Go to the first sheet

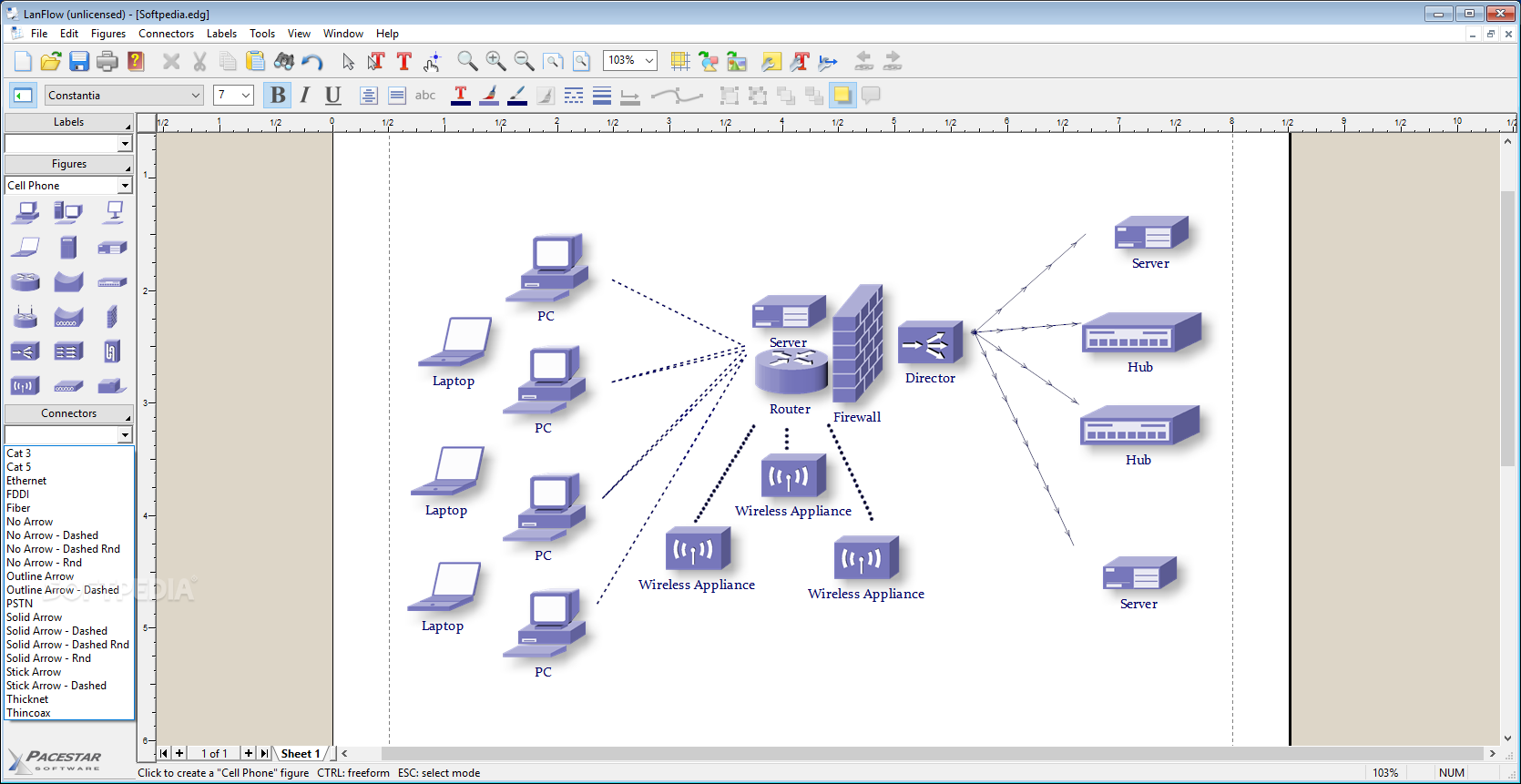tap(164, 753)
